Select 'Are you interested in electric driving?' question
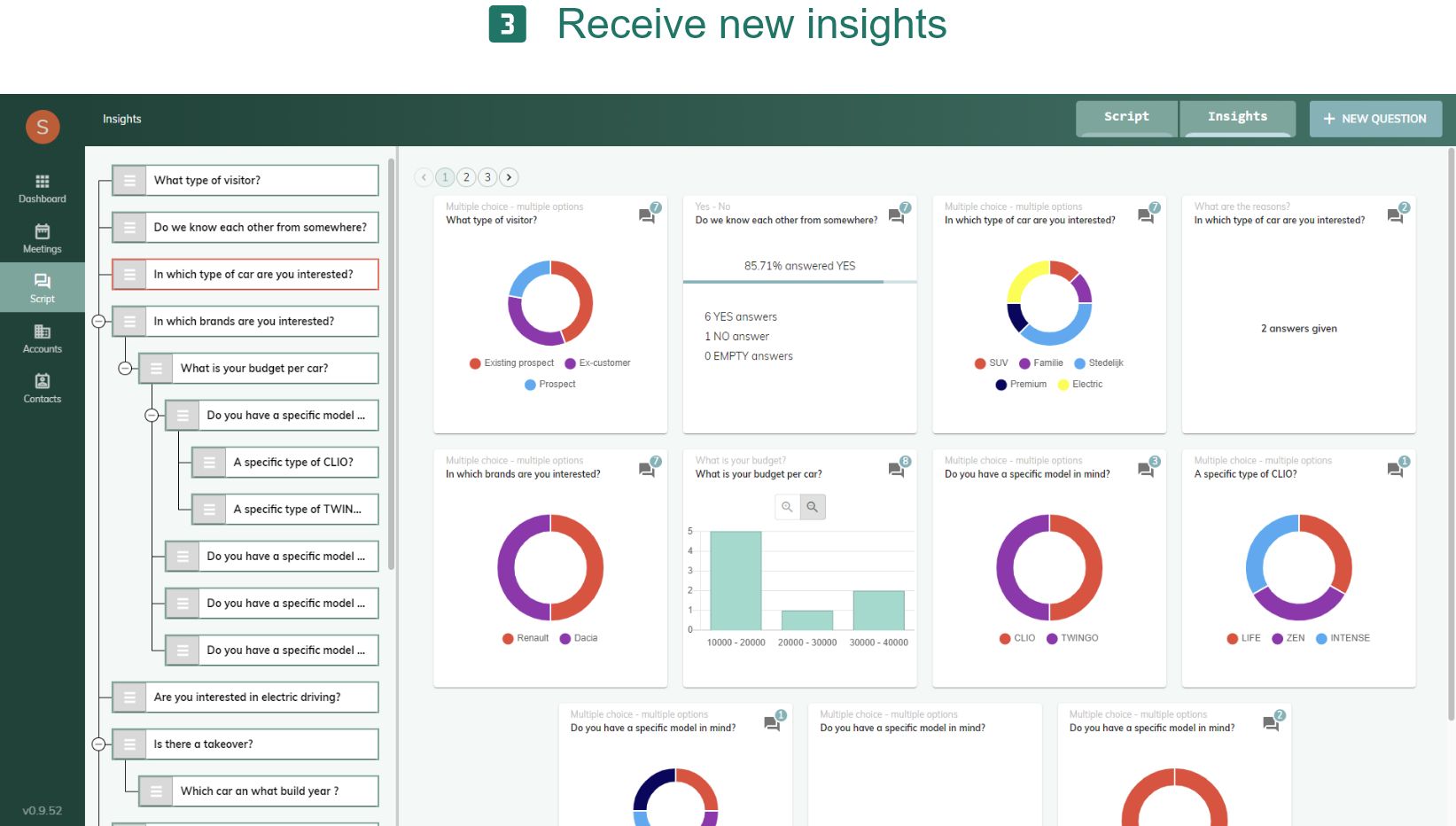Screen dimensions: 1456x826 pyautogui.click(x=246, y=697)
